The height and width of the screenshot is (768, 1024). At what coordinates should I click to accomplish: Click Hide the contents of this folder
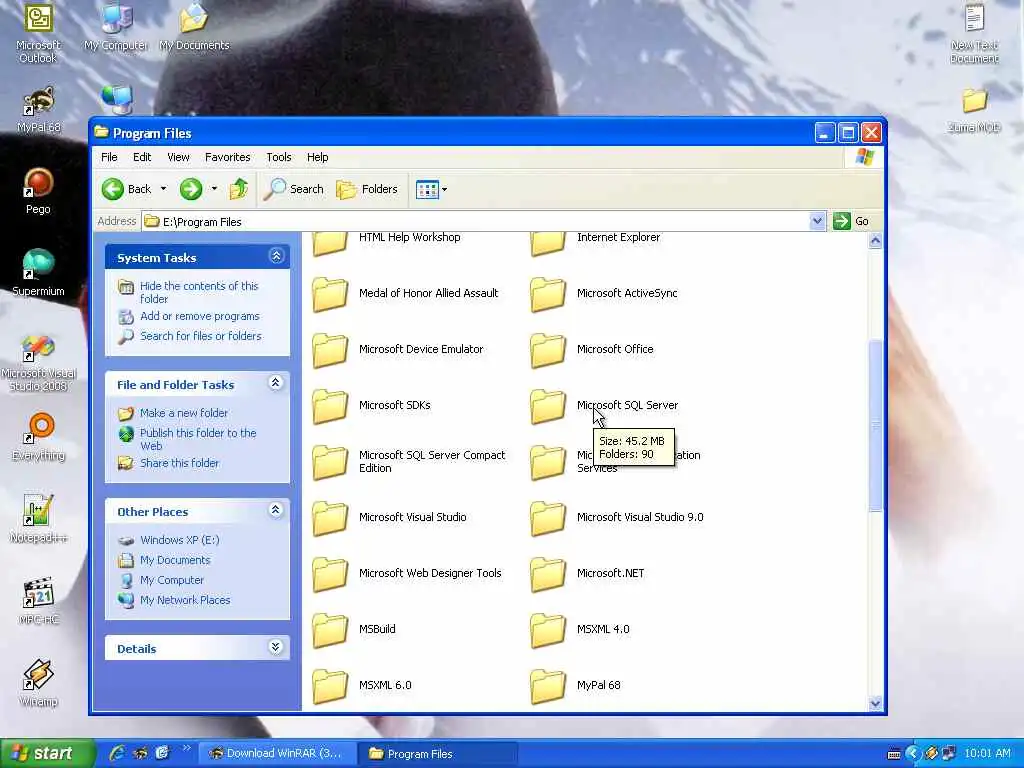click(199, 293)
